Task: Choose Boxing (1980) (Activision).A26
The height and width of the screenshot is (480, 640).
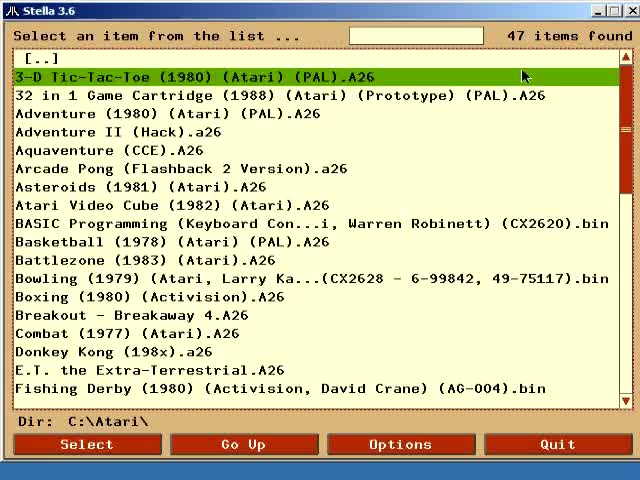Action: tap(150, 297)
